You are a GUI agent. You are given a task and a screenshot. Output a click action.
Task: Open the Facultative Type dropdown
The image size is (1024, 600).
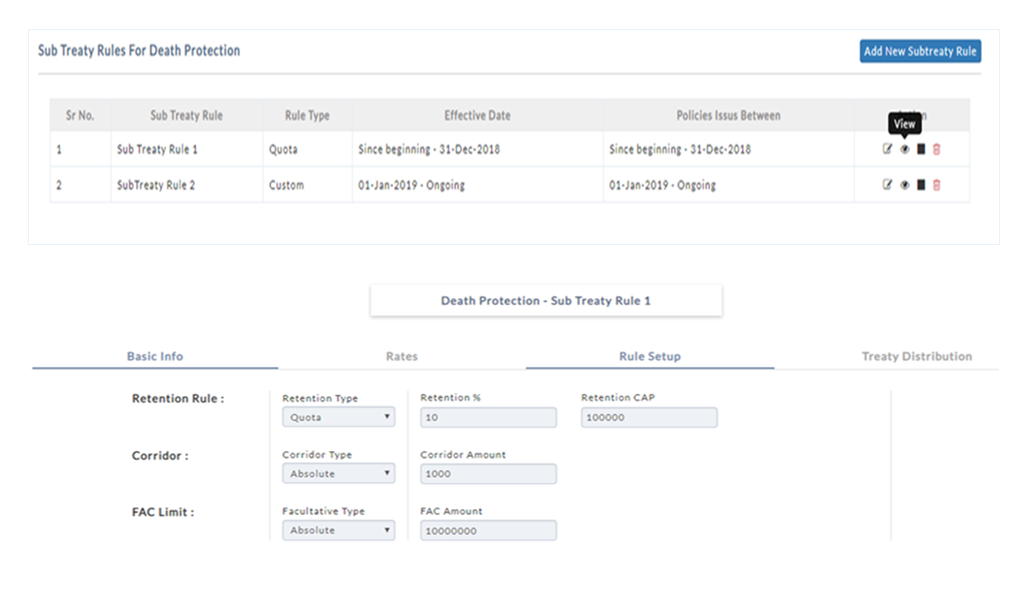[338, 531]
